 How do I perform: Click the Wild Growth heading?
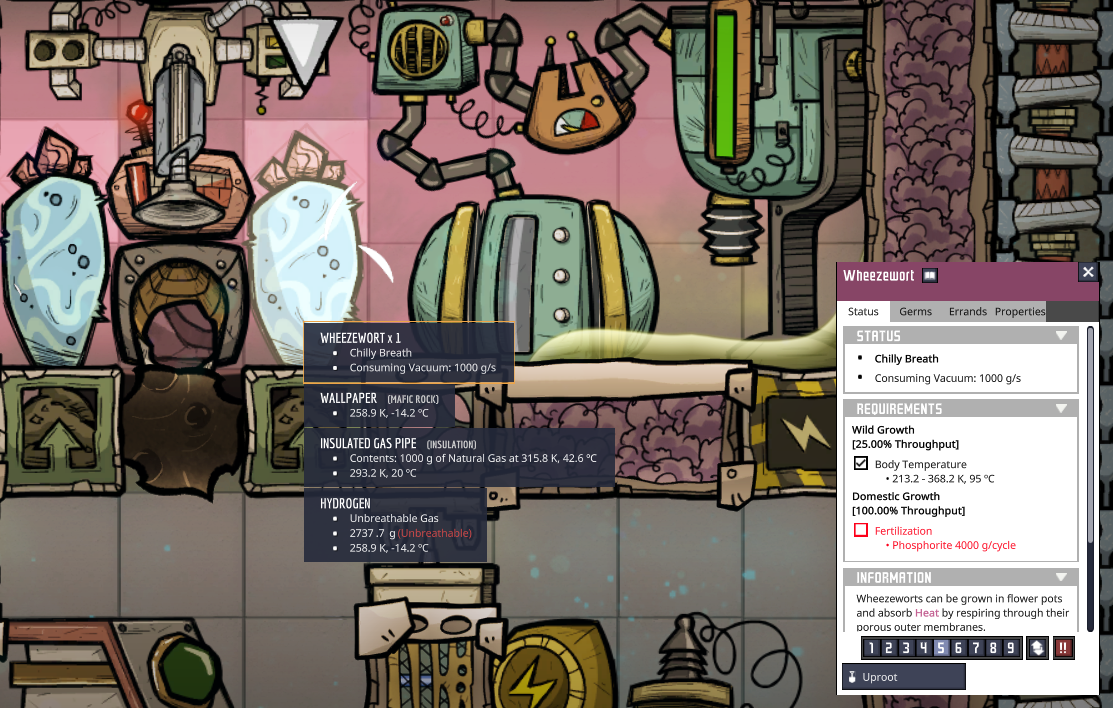[883, 430]
